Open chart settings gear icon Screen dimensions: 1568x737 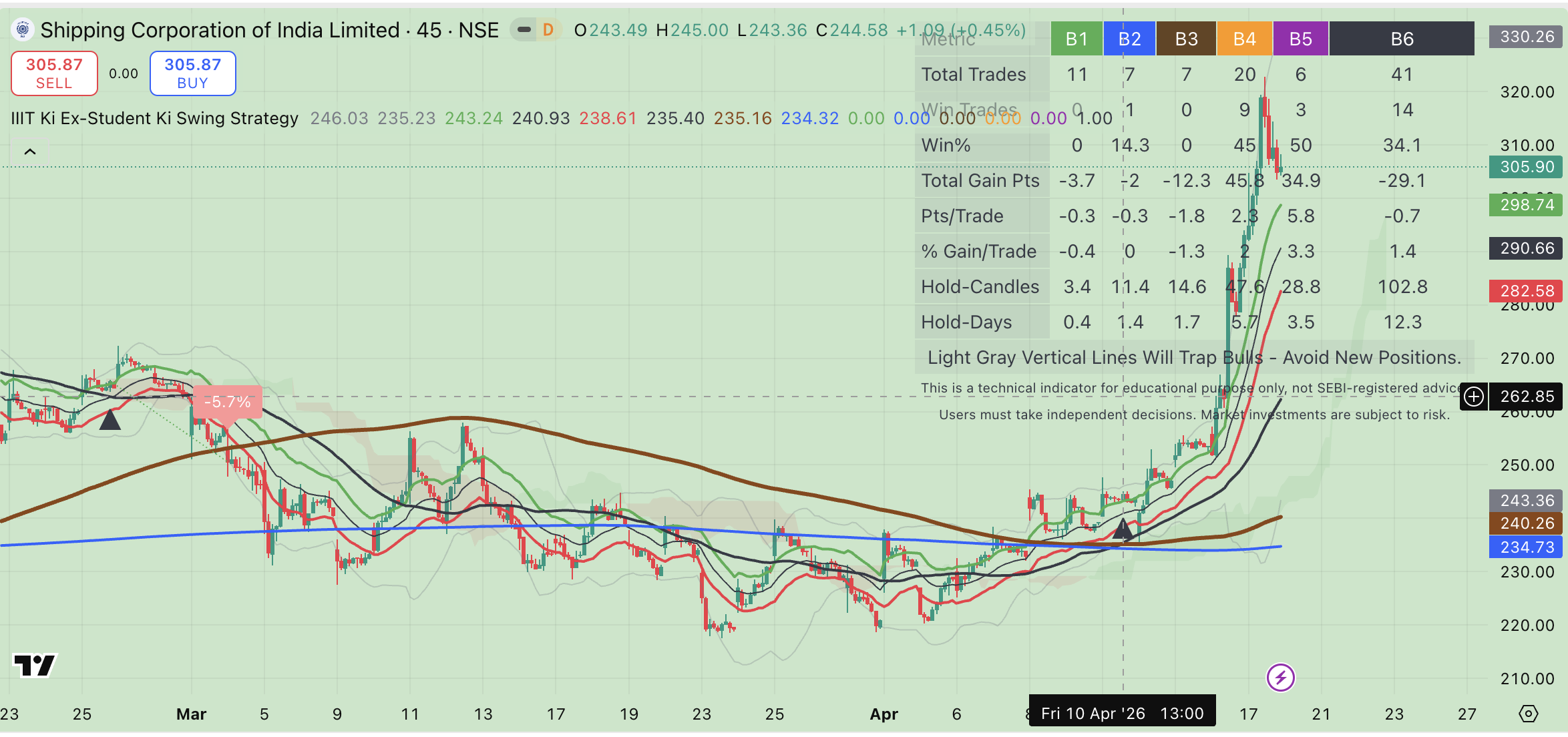1528,714
